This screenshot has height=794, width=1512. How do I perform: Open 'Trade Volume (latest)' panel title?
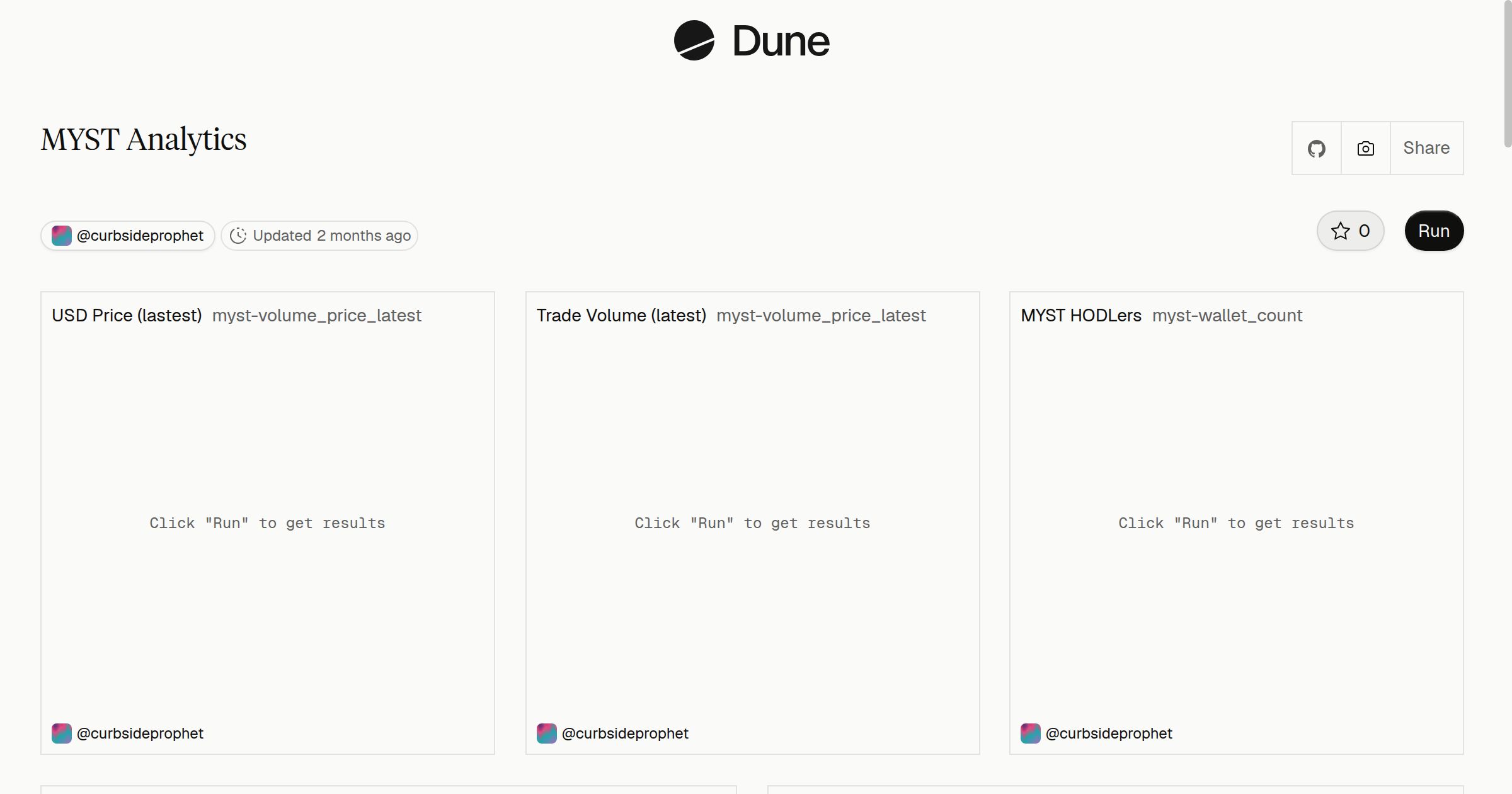pyautogui.click(x=621, y=315)
